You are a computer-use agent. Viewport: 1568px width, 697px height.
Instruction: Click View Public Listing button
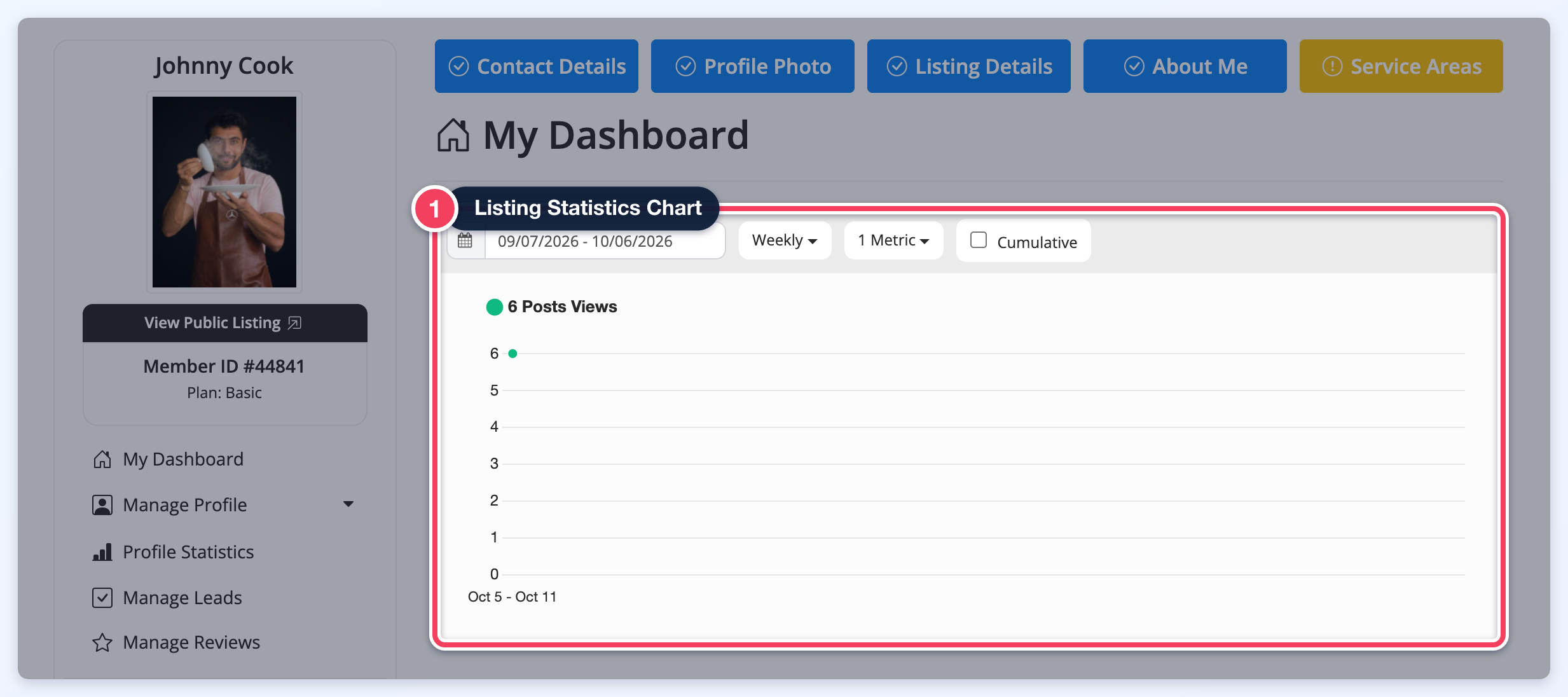[225, 323]
